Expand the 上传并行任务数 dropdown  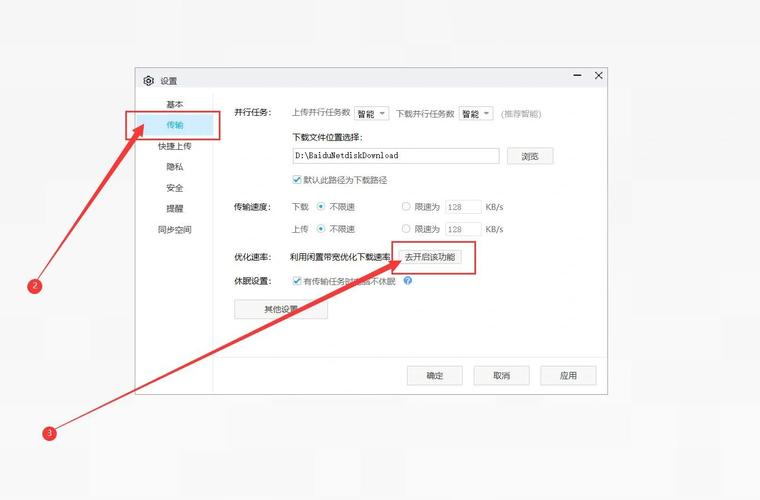pyautogui.click(x=371, y=113)
